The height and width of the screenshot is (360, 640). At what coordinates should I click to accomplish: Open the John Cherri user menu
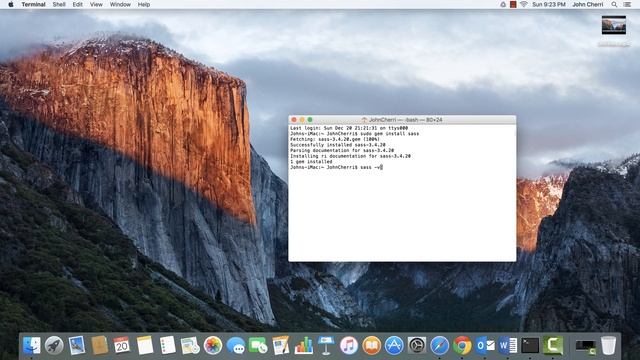pyautogui.click(x=588, y=4)
